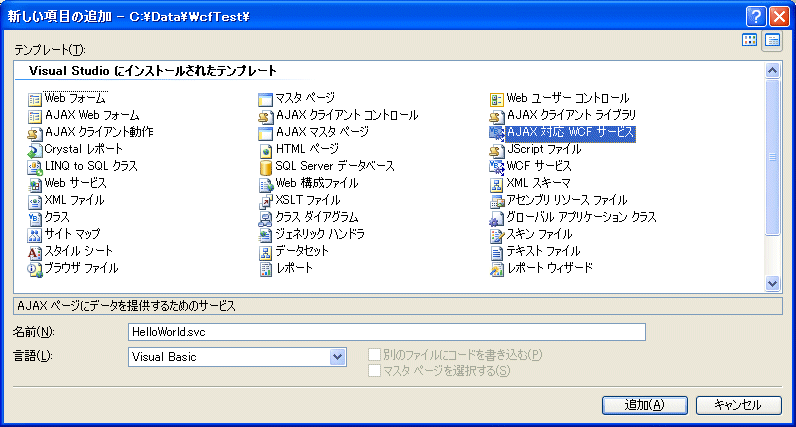Choose the ブラウザ ファイル icon
This screenshot has width=796, height=427.
point(35,270)
